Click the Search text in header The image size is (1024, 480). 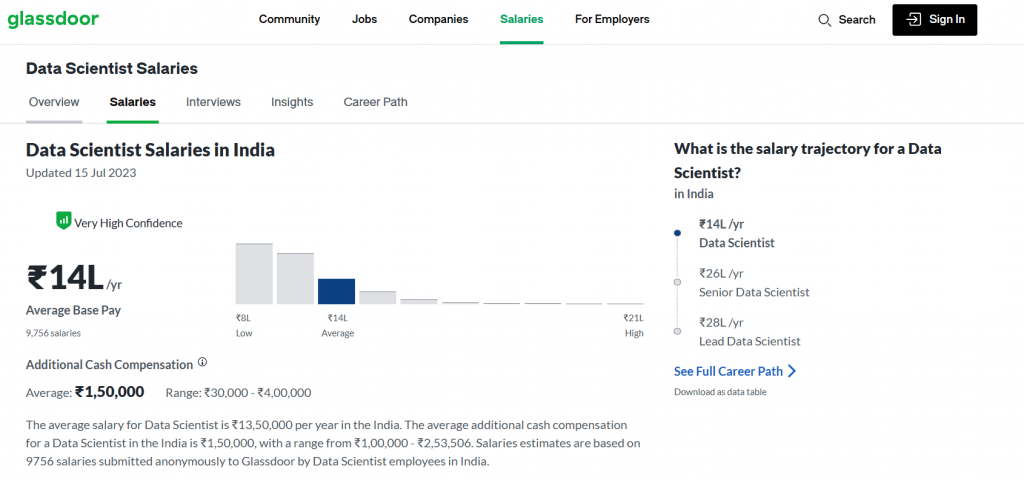(857, 20)
